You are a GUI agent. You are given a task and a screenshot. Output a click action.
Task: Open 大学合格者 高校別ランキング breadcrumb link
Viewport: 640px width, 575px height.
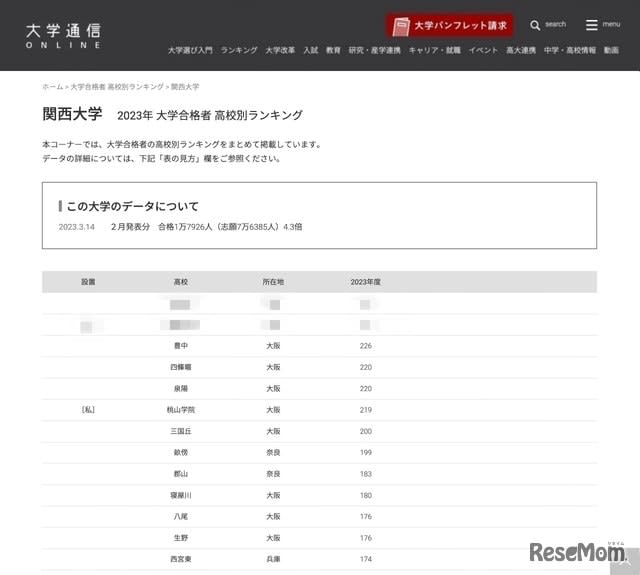point(117,87)
